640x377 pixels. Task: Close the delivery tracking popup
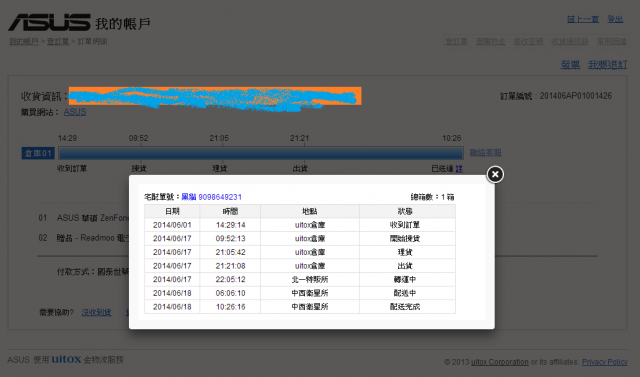coord(495,175)
